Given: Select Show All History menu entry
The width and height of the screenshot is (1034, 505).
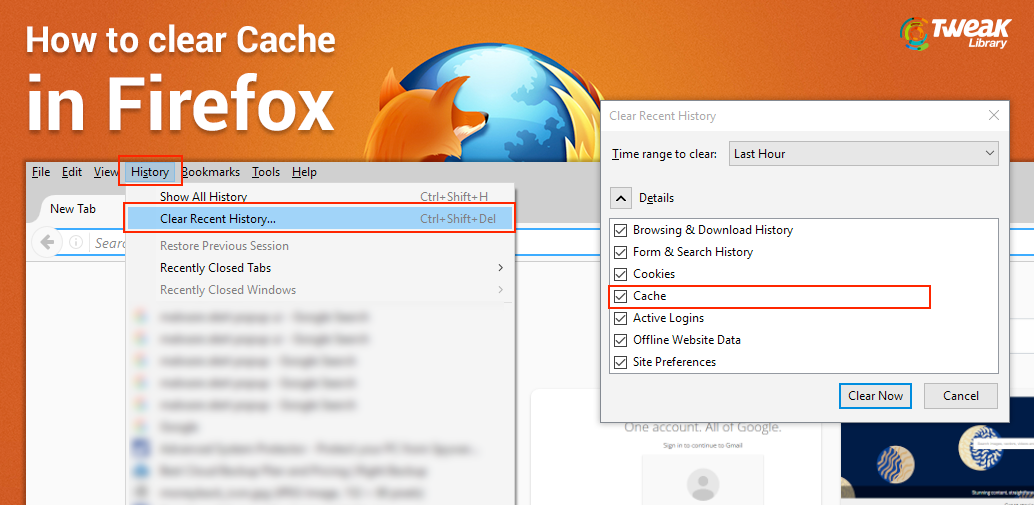Looking at the screenshot, I should [x=320, y=196].
